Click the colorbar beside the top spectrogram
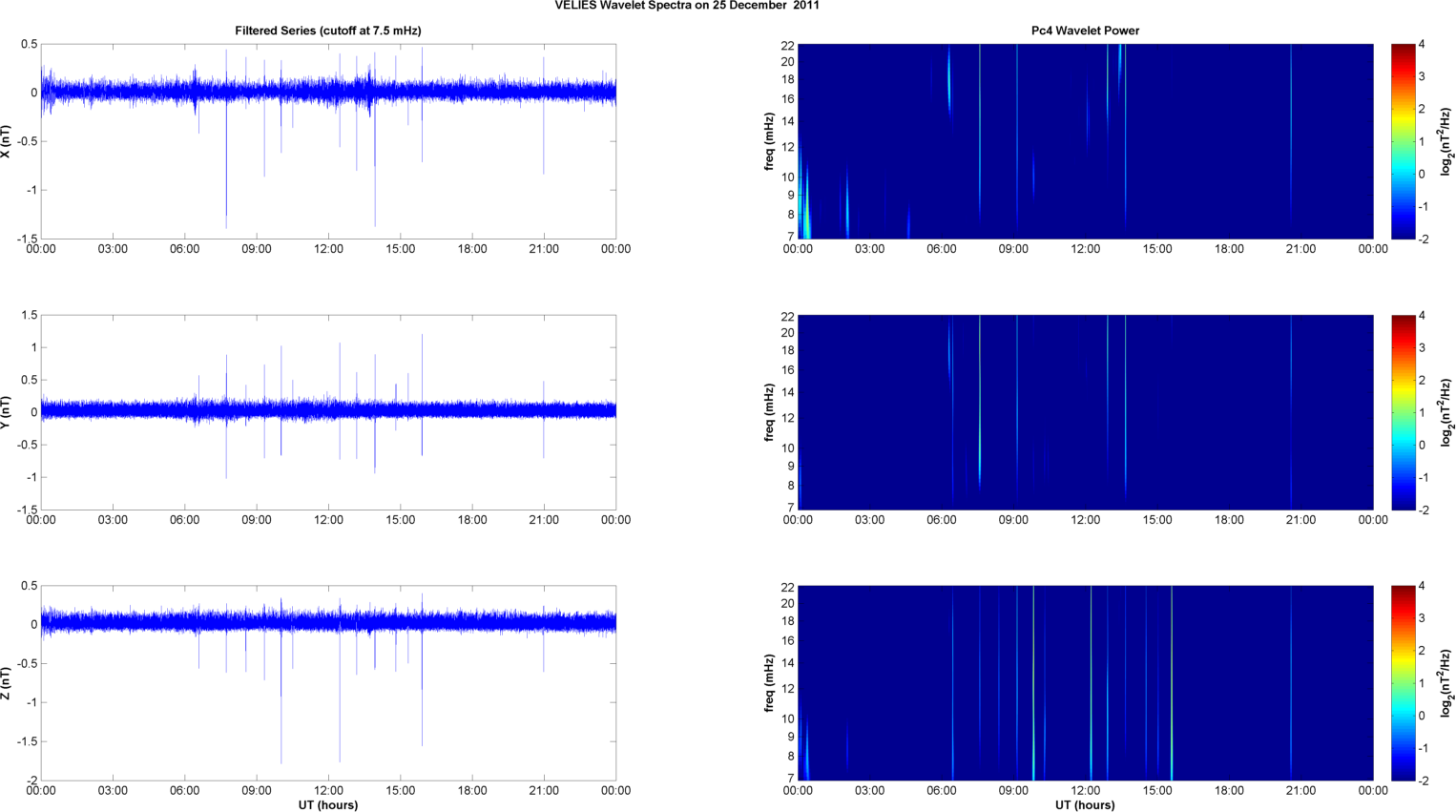Image resolution: width=1456 pixels, height=812 pixels. coord(1403,141)
